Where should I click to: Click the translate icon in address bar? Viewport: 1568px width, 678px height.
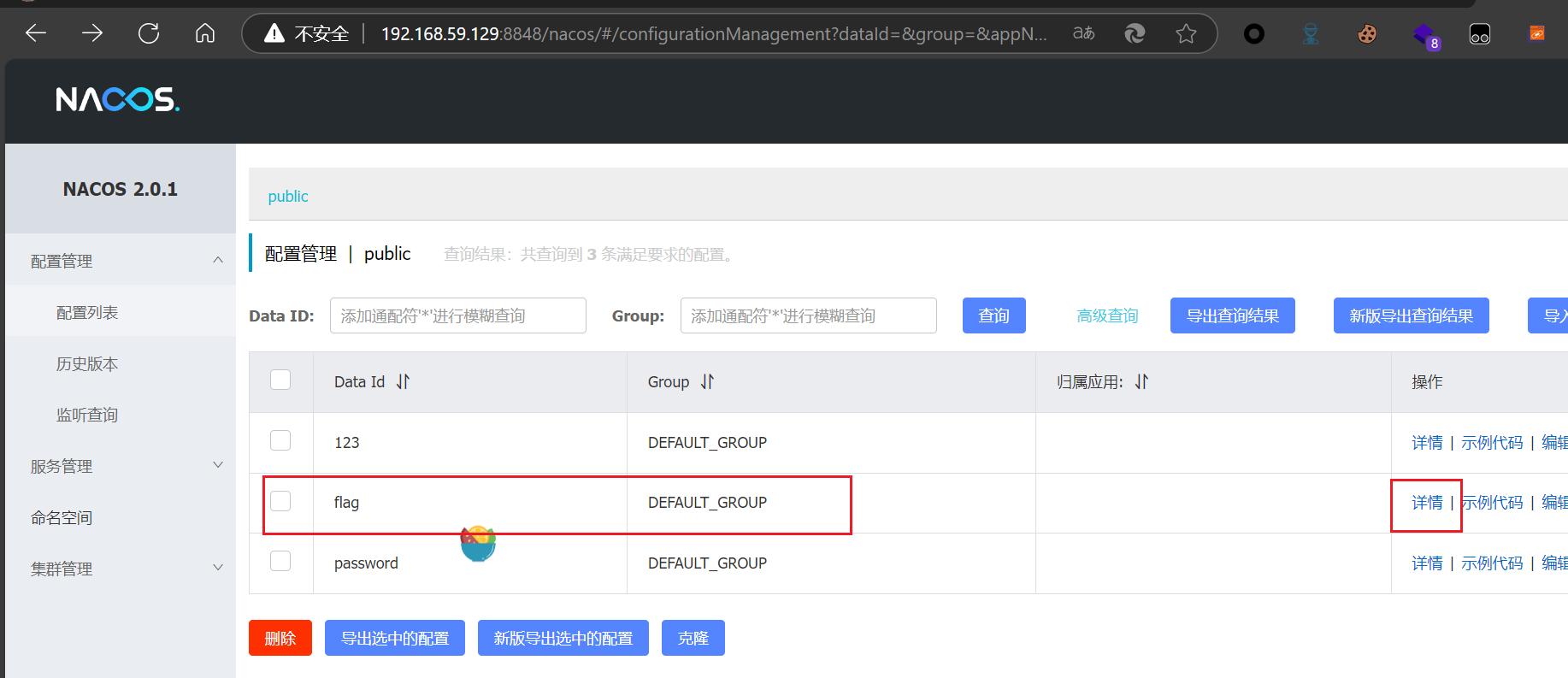1083,33
